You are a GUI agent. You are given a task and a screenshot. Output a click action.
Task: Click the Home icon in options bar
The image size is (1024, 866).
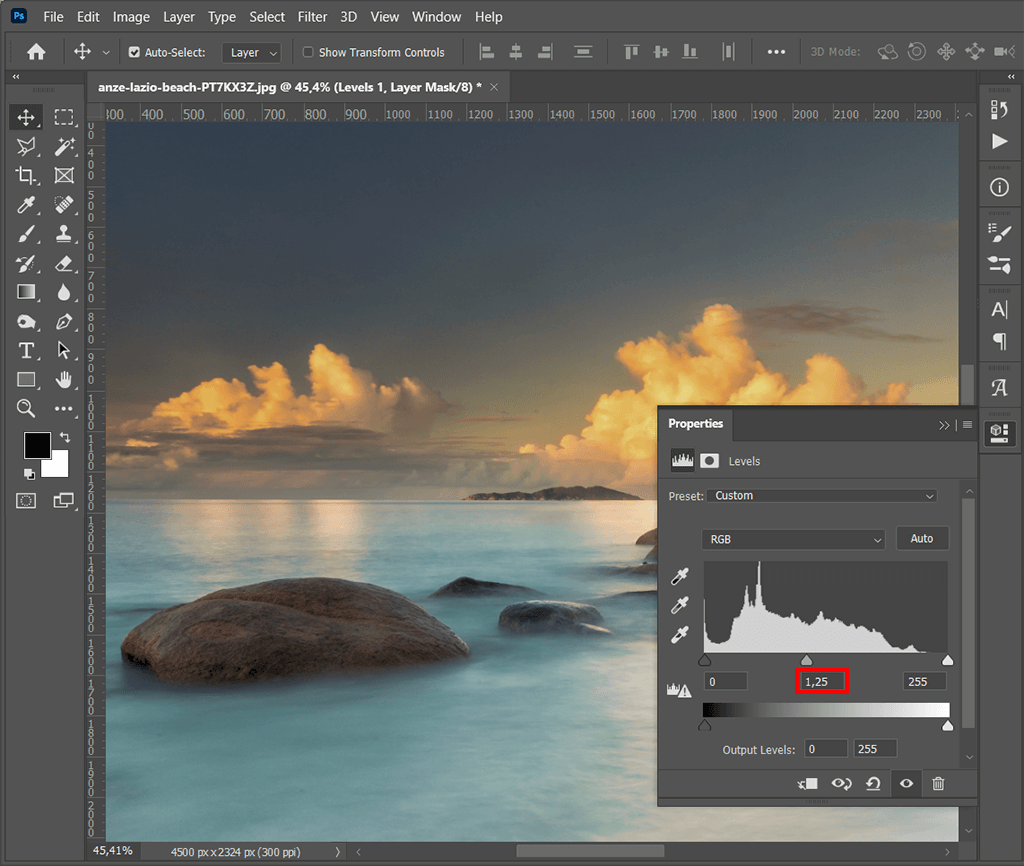click(x=37, y=52)
